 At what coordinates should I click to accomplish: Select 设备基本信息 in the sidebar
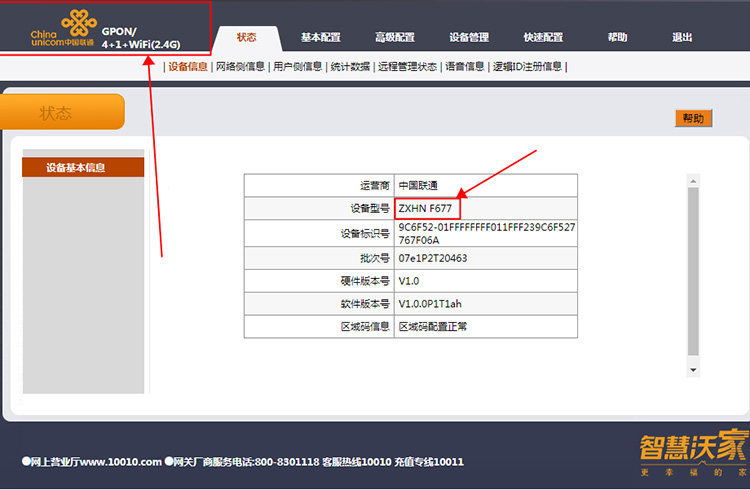(83, 167)
